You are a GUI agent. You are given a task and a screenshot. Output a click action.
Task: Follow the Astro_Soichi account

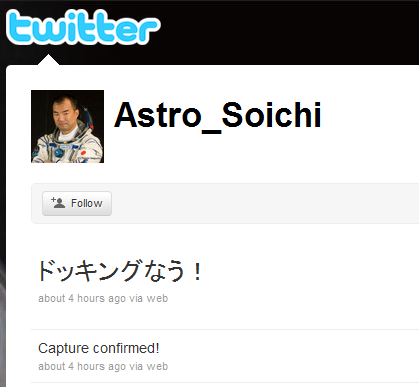point(77,203)
